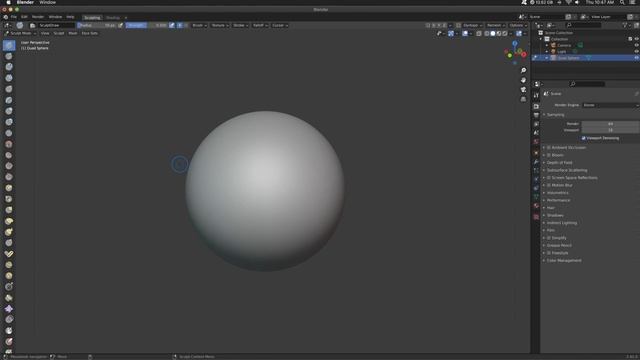Image resolution: width=640 pixels, height=360 pixels.
Task: Open the Texture properties tab
Action: pos(536,217)
